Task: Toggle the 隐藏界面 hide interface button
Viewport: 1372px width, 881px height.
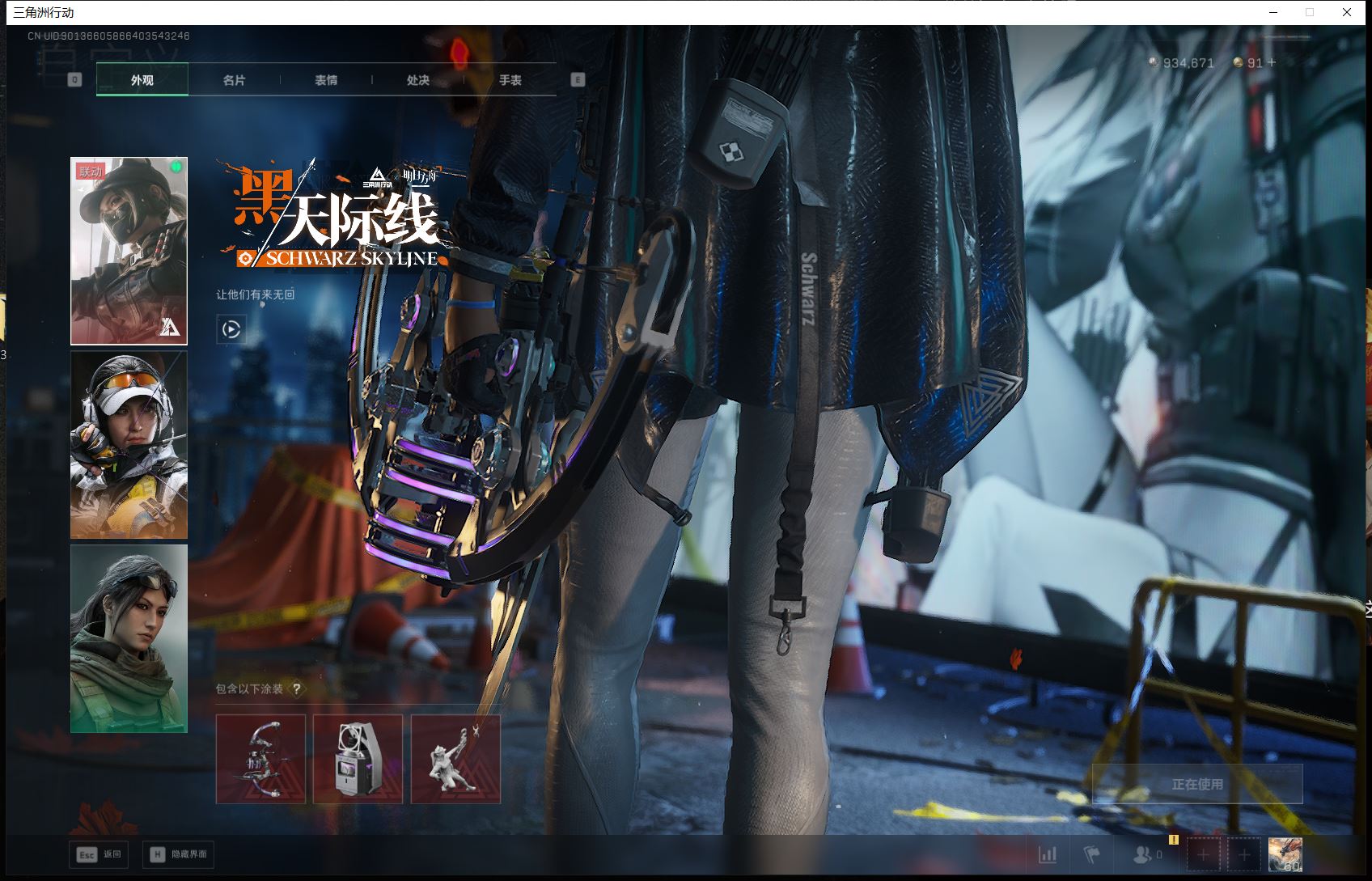Action: pyautogui.click(x=179, y=854)
